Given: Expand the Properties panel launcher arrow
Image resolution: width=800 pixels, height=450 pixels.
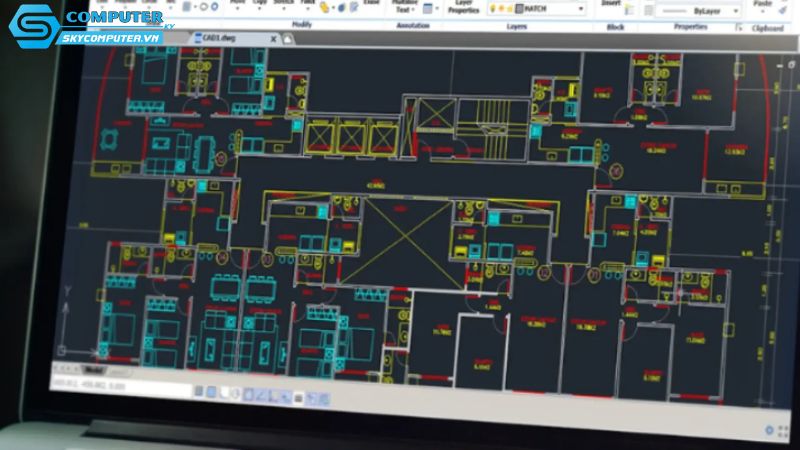Looking at the screenshot, I should point(738,28).
